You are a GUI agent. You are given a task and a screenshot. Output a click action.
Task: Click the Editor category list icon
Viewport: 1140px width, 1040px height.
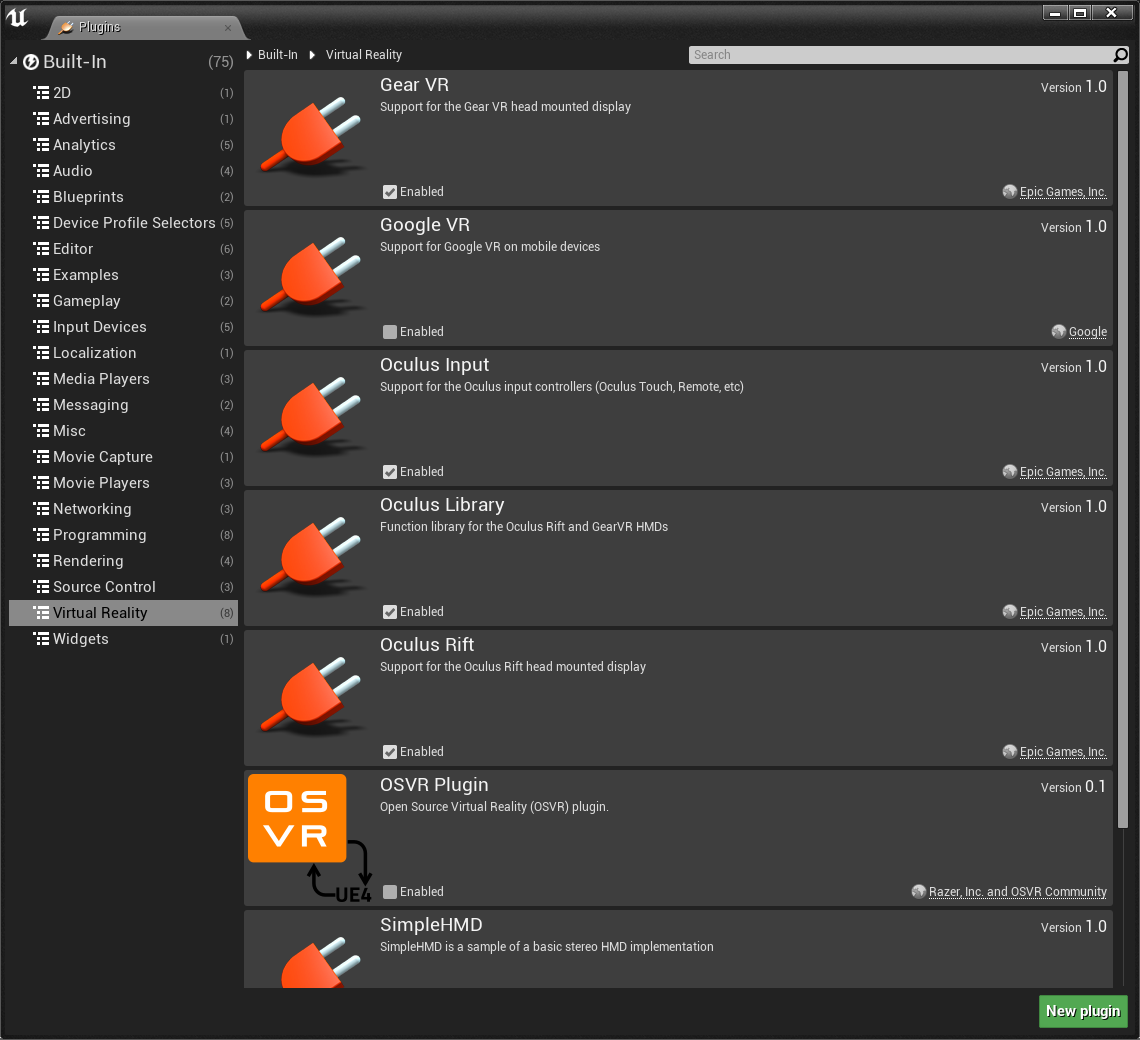[41, 249]
